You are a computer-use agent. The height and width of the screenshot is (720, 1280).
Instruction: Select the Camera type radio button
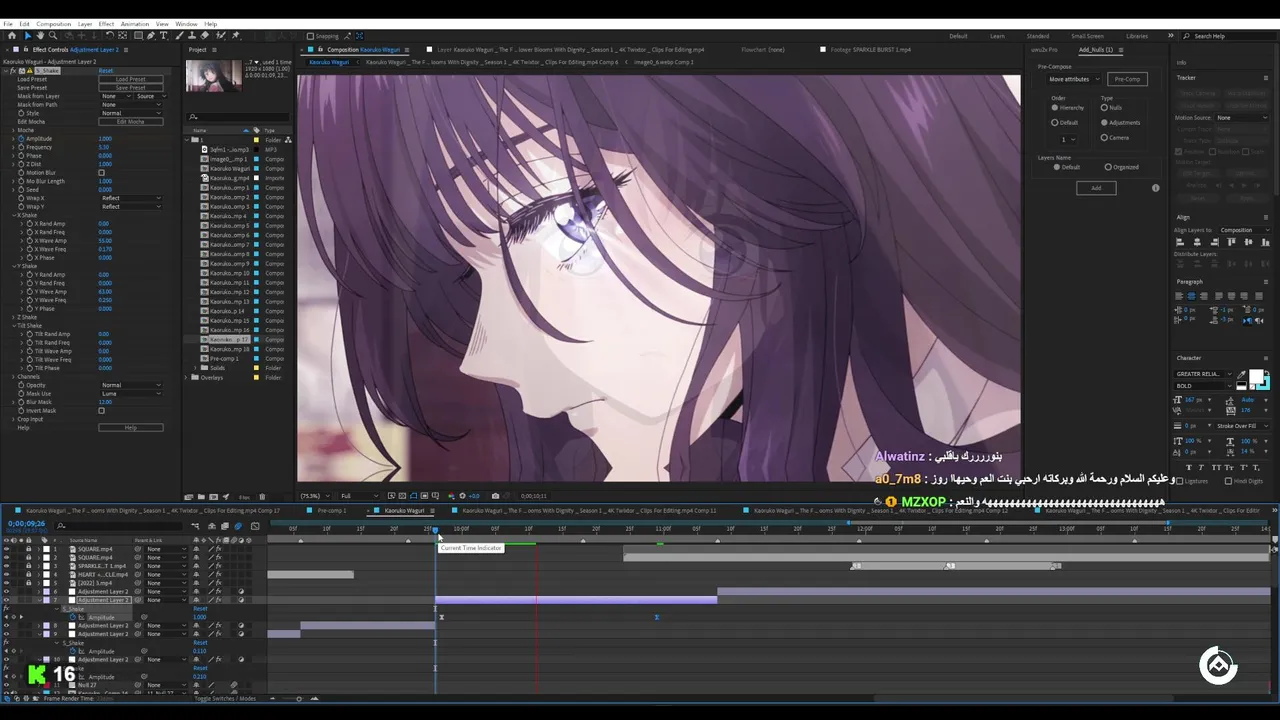(1104, 137)
